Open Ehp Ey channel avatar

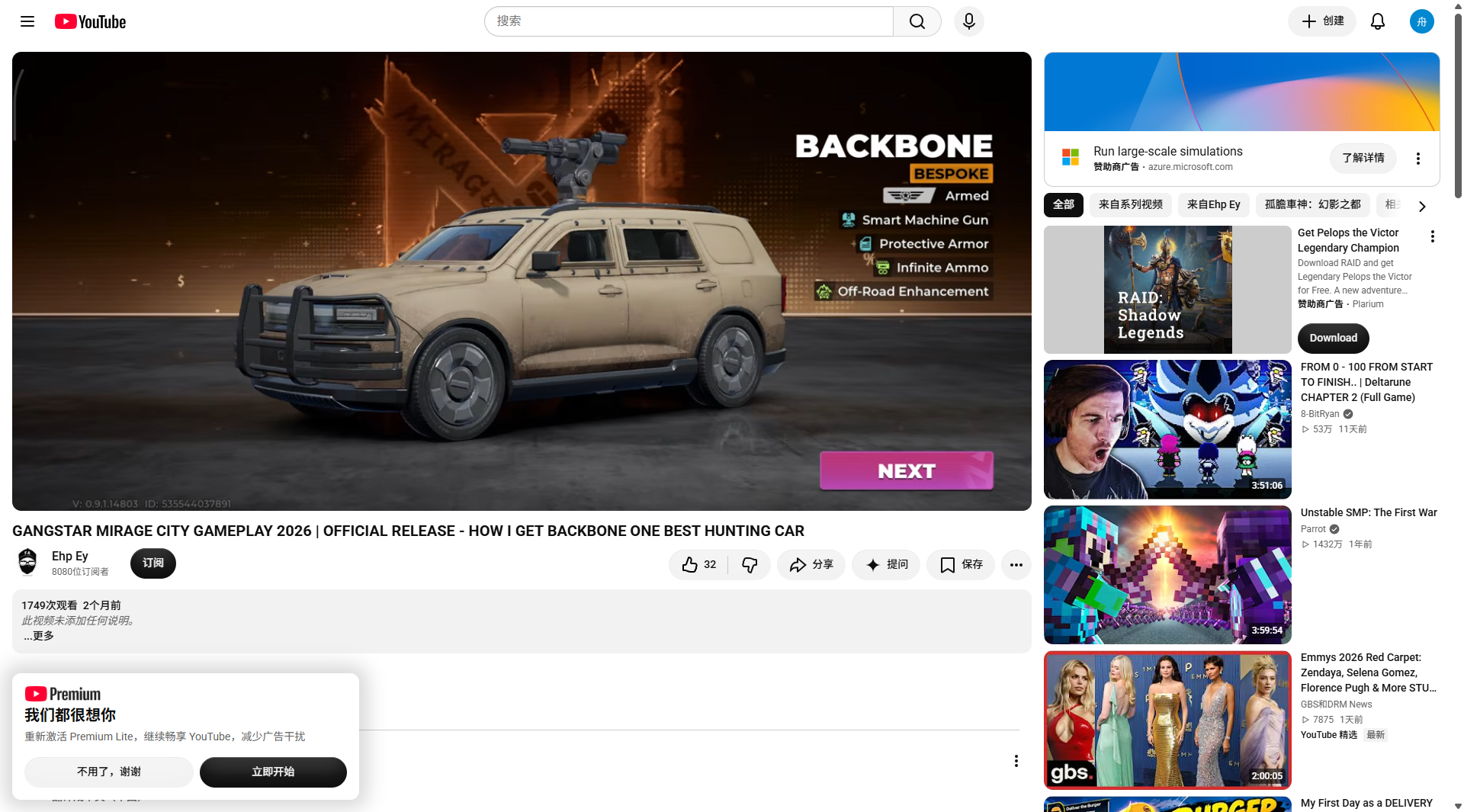click(x=27, y=563)
